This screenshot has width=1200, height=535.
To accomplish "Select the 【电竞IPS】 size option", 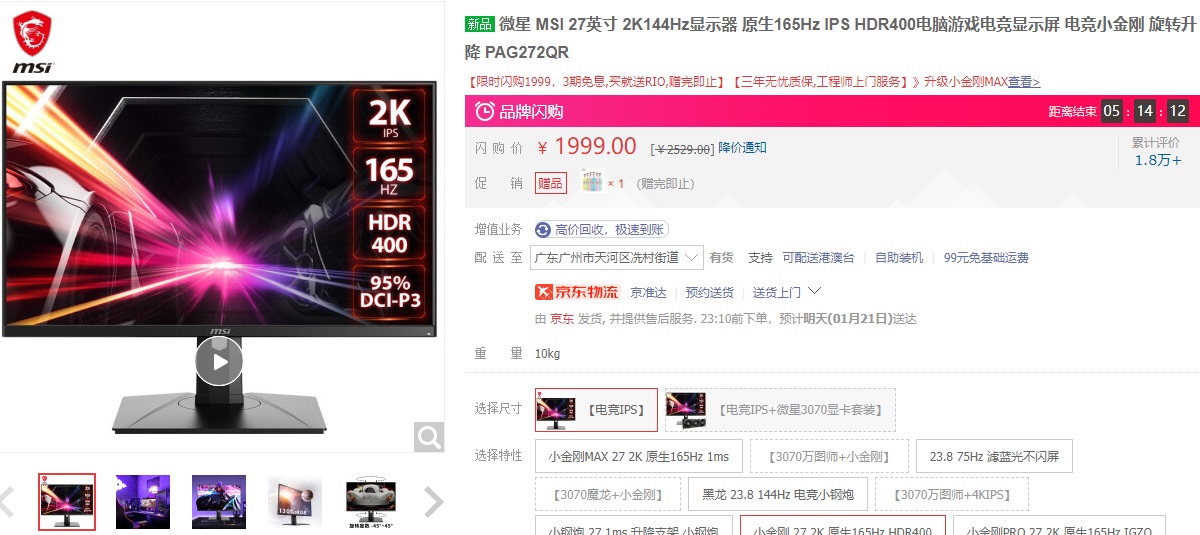I will point(596,409).
